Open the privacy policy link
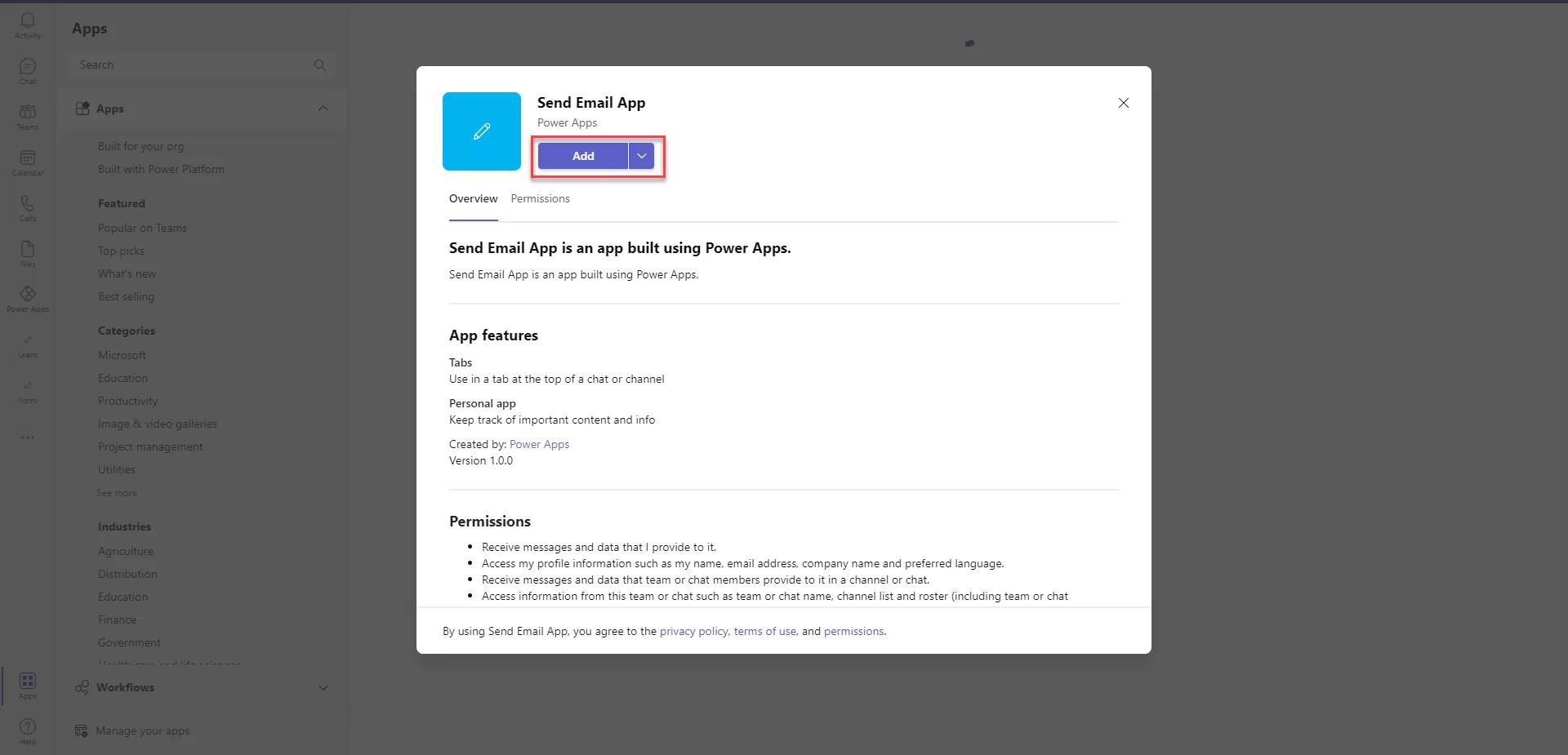The height and width of the screenshot is (755, 1568). (x=693, y=632)
